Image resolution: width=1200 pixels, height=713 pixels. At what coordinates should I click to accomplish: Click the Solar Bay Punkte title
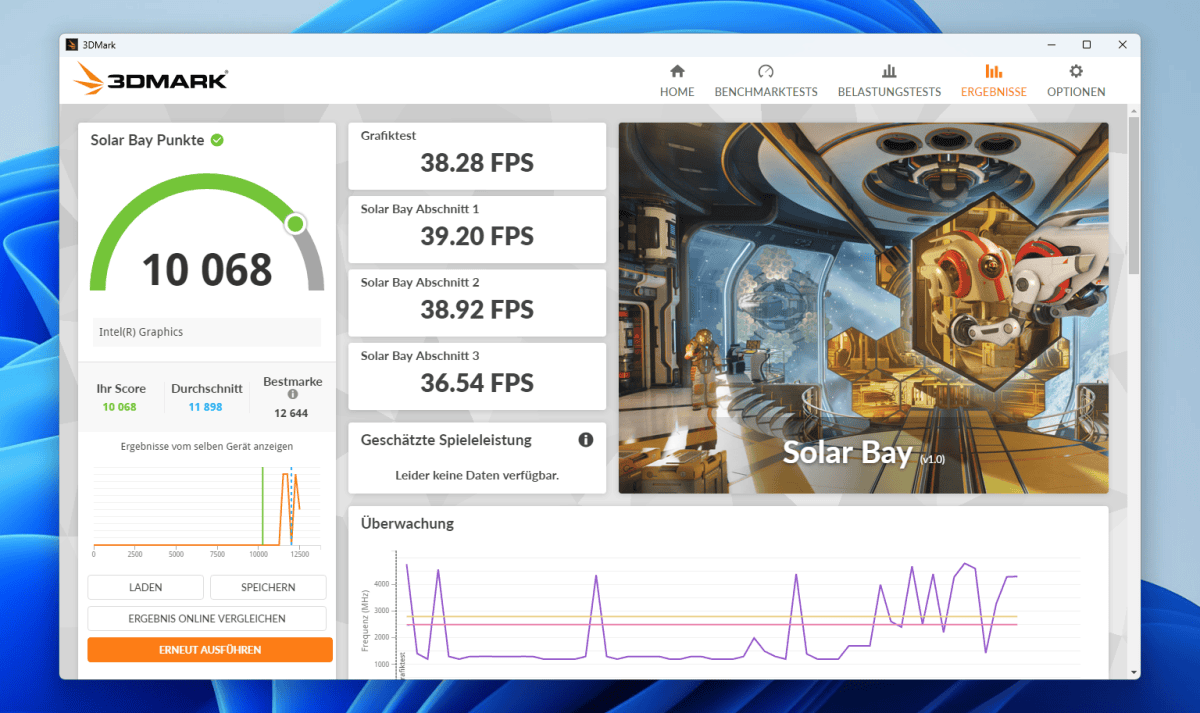147,140
